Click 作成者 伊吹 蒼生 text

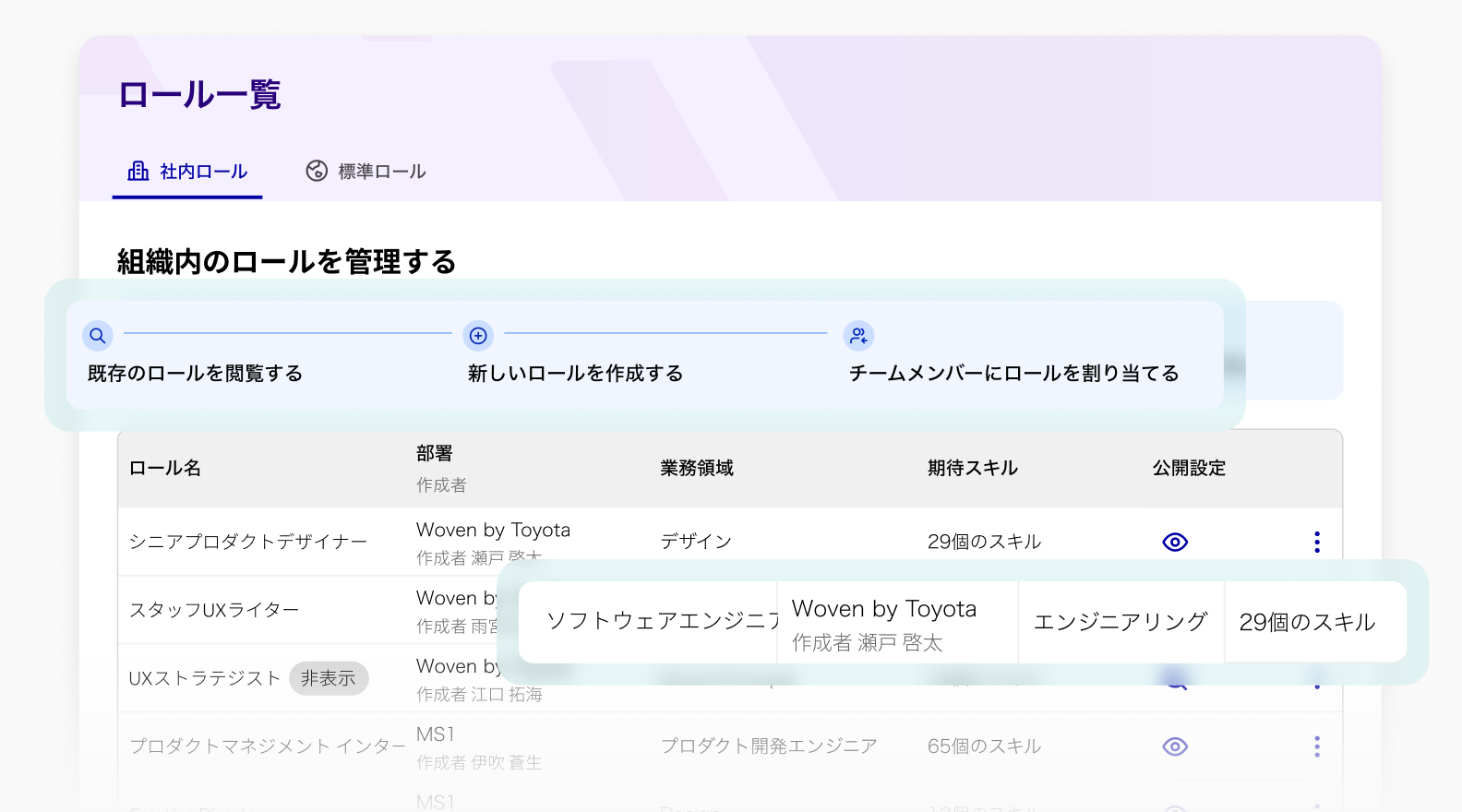[479, 762]
